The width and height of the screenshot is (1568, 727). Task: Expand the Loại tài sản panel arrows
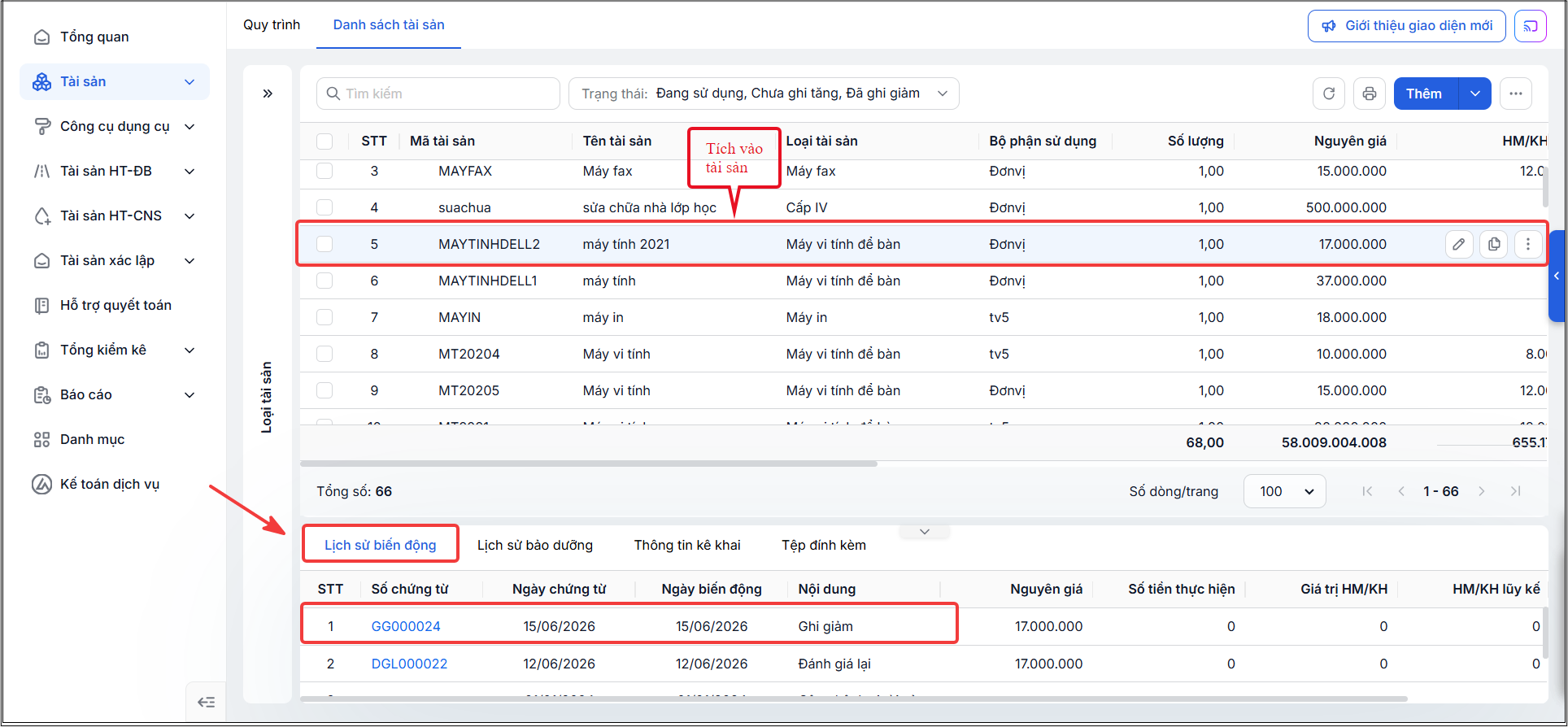(x=268, y=94)
